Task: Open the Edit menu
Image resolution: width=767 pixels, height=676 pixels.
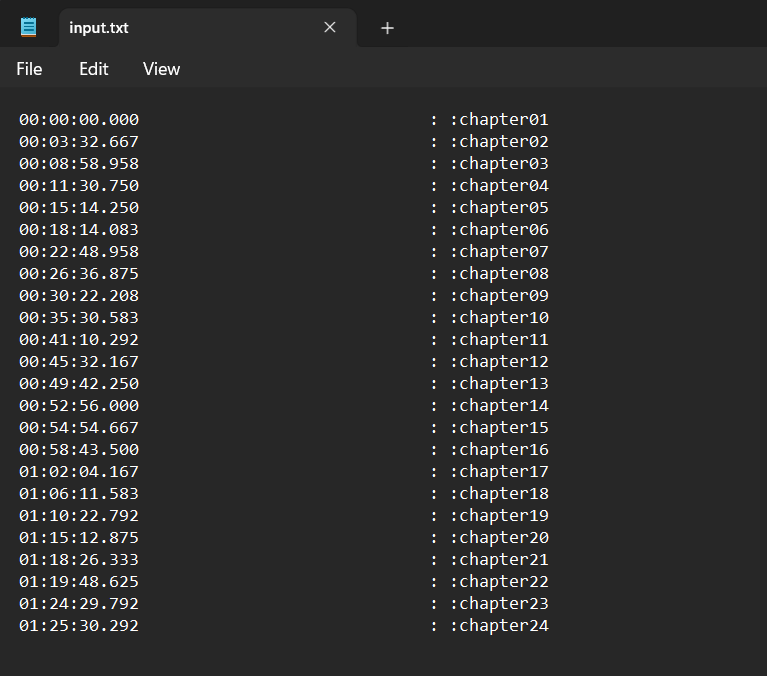Action: pyautogui.click(x=93, y=69)
